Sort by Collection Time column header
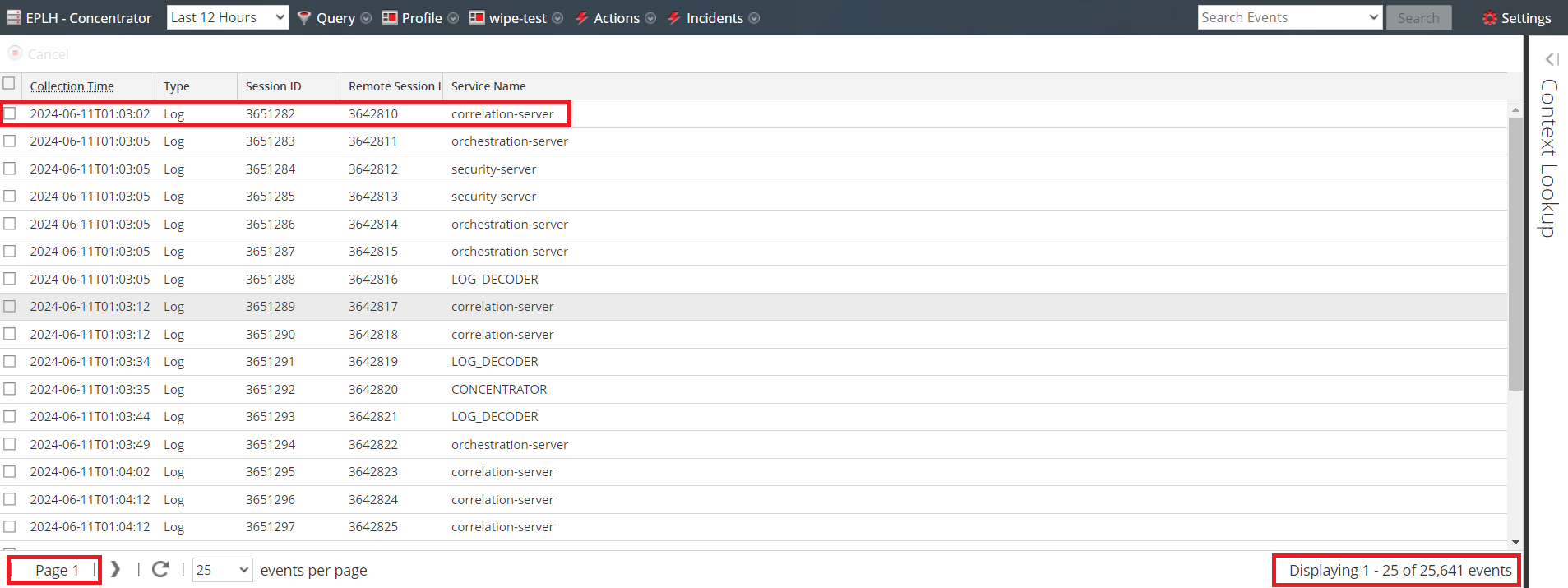Viewport: 1568px width, 588px height. (x=72, y=86)
